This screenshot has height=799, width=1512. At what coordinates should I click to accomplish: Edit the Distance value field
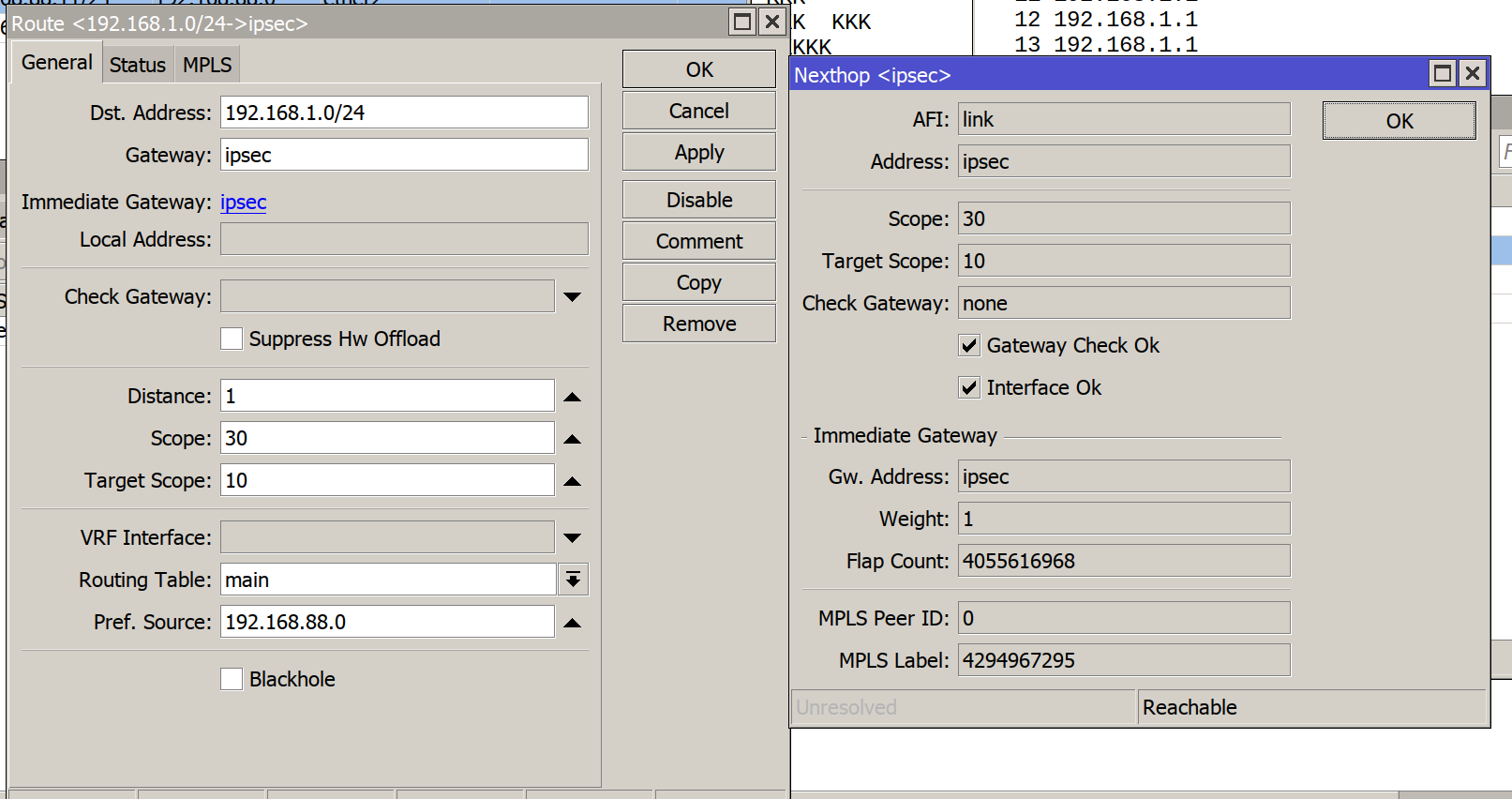point(387,396)
